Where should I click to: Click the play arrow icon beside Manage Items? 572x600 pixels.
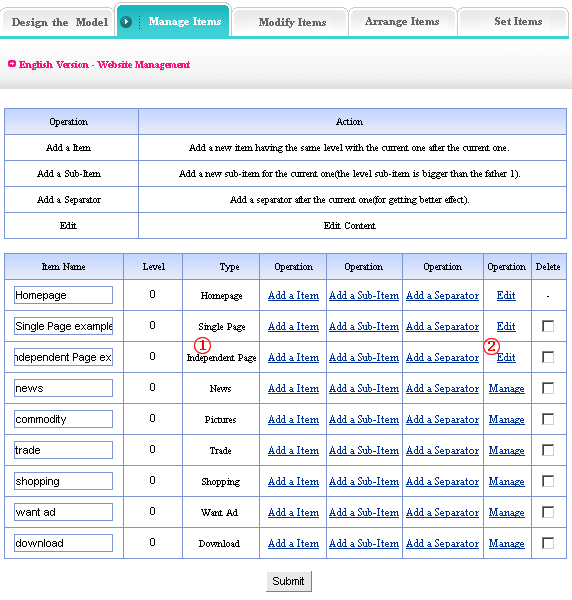(126, 22)
